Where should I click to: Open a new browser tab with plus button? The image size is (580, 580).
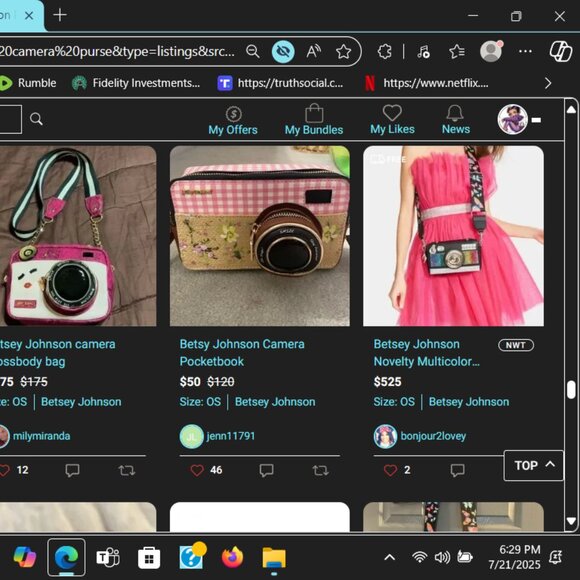click(60, 15)
